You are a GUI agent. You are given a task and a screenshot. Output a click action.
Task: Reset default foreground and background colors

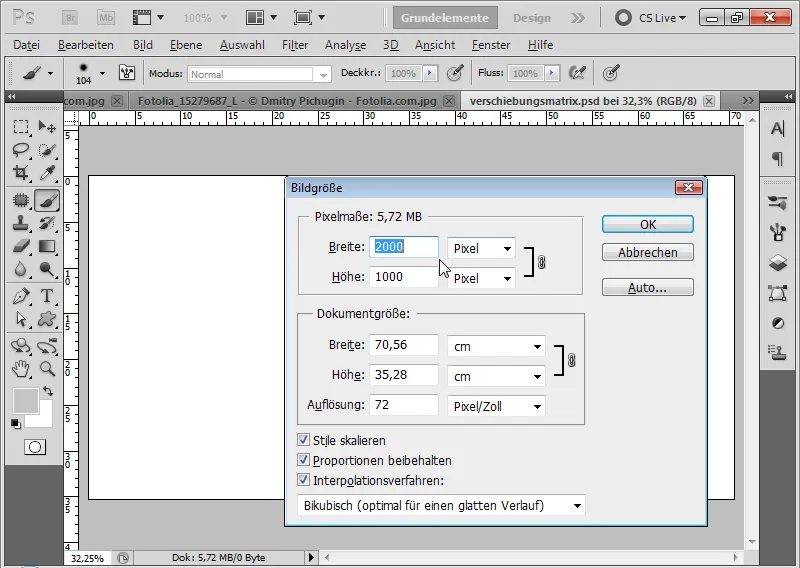pyautogui.click(x=16, y=424)
